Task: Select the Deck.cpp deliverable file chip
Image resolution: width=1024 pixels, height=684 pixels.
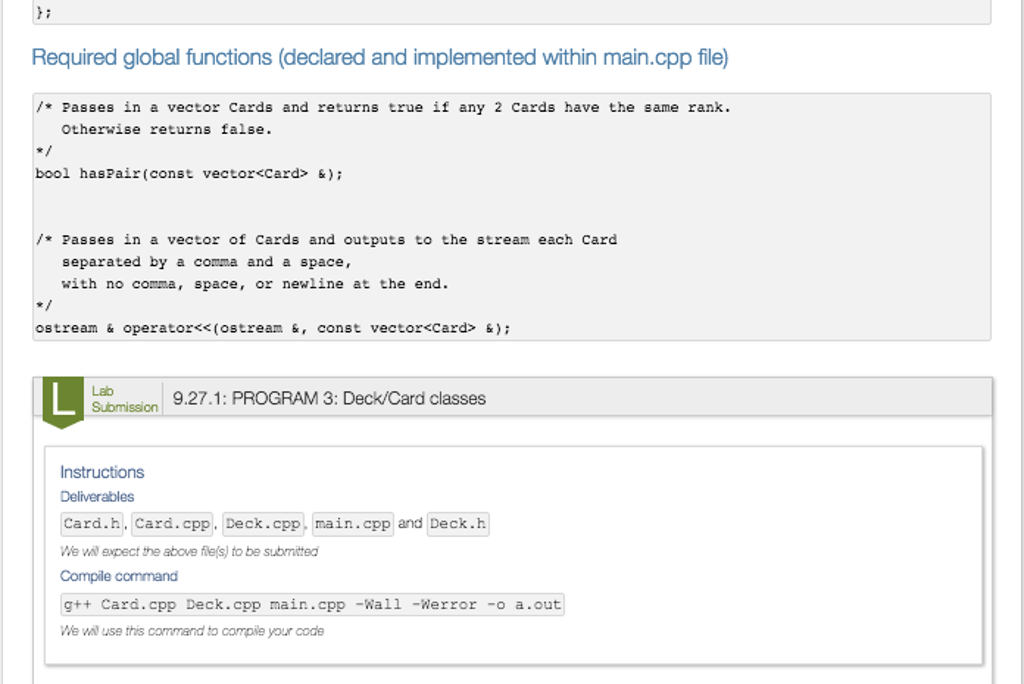Action: click(x=263, y=524)
